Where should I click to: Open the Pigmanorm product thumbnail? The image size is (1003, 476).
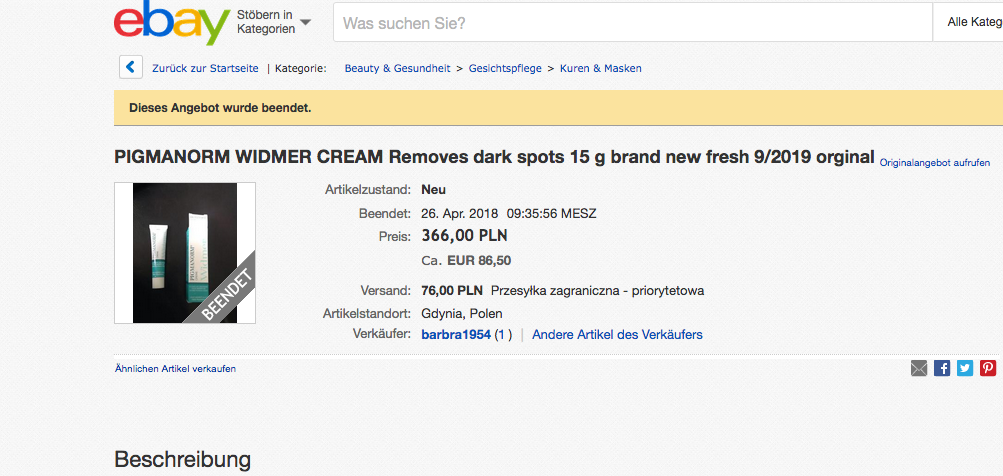(x=185, y=253)
